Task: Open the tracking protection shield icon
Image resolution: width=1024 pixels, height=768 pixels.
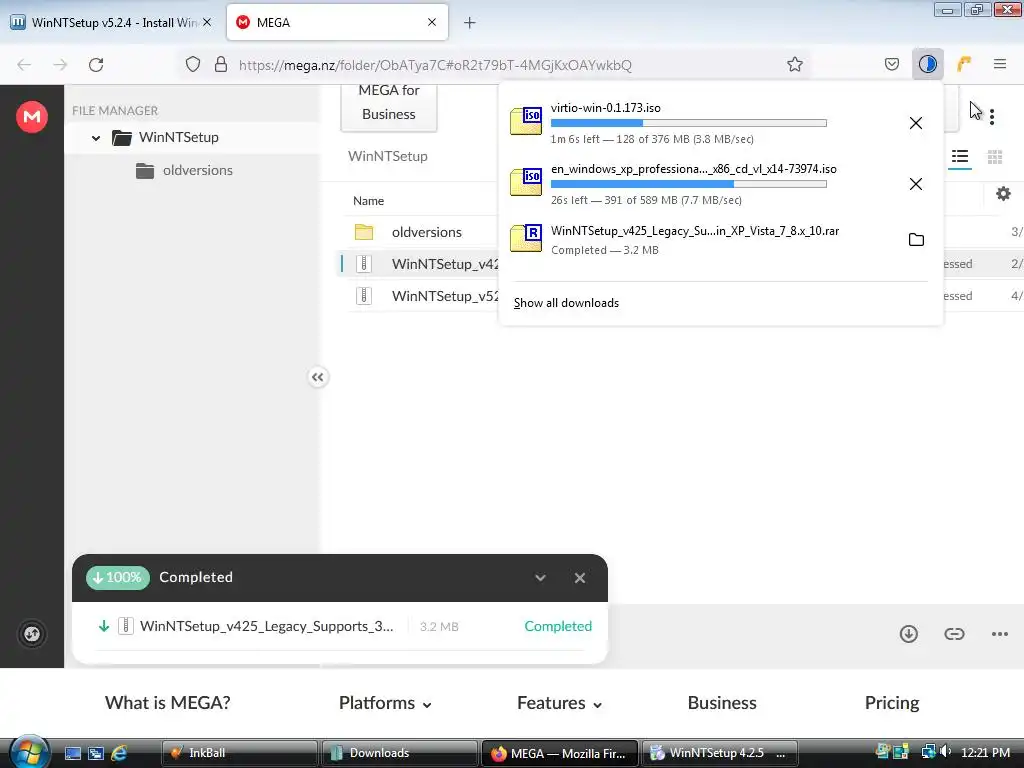Action: [x=193, y=65]
